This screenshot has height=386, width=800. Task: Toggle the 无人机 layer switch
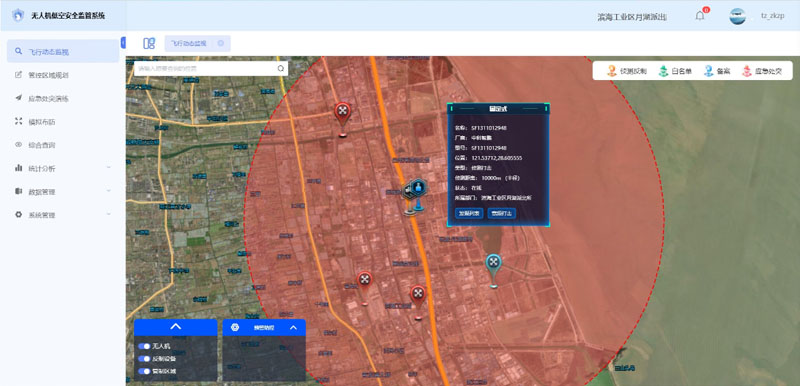point(144,346)
